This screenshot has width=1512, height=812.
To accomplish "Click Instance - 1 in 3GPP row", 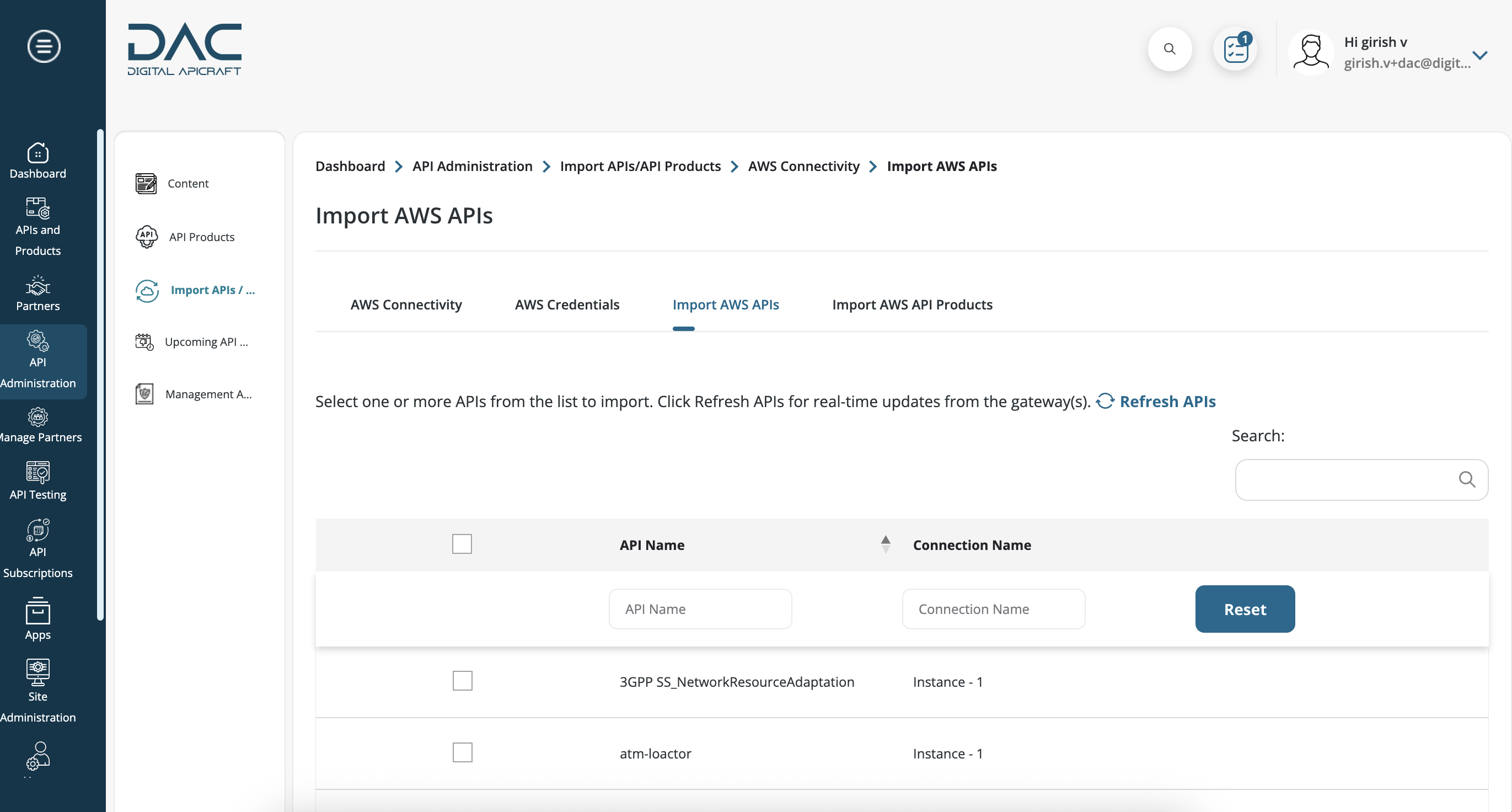I will pyautogui.click(x=947, y=682).
